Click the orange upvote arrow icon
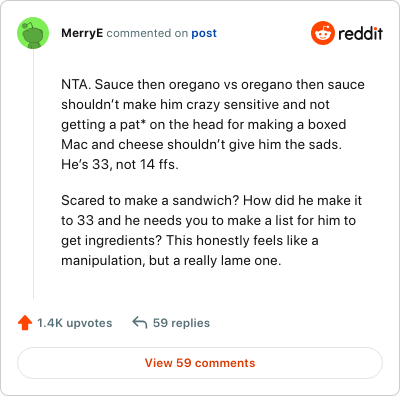The image size is (400, 396). [25, 323]
